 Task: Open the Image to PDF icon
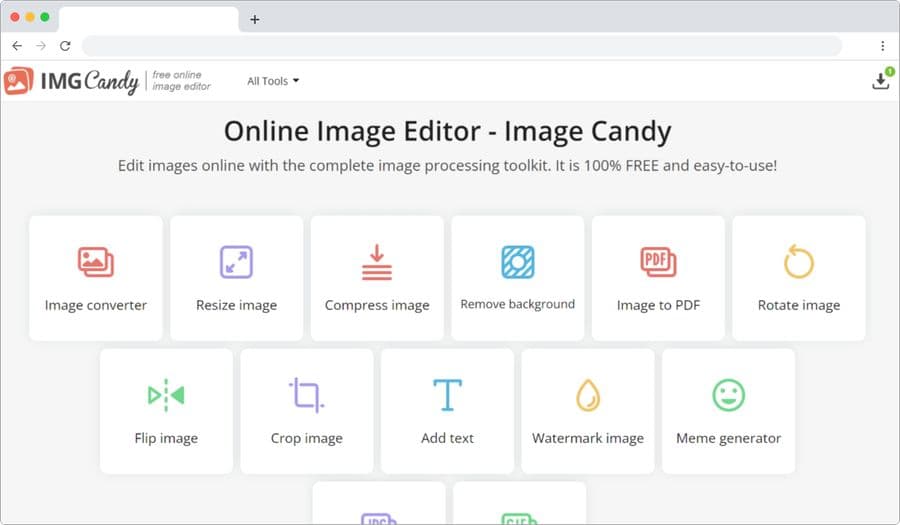[x=658, y=262]
